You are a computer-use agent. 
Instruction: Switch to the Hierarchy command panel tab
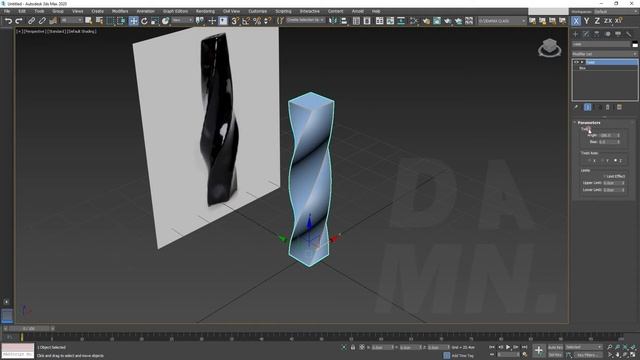click(597, 34)
